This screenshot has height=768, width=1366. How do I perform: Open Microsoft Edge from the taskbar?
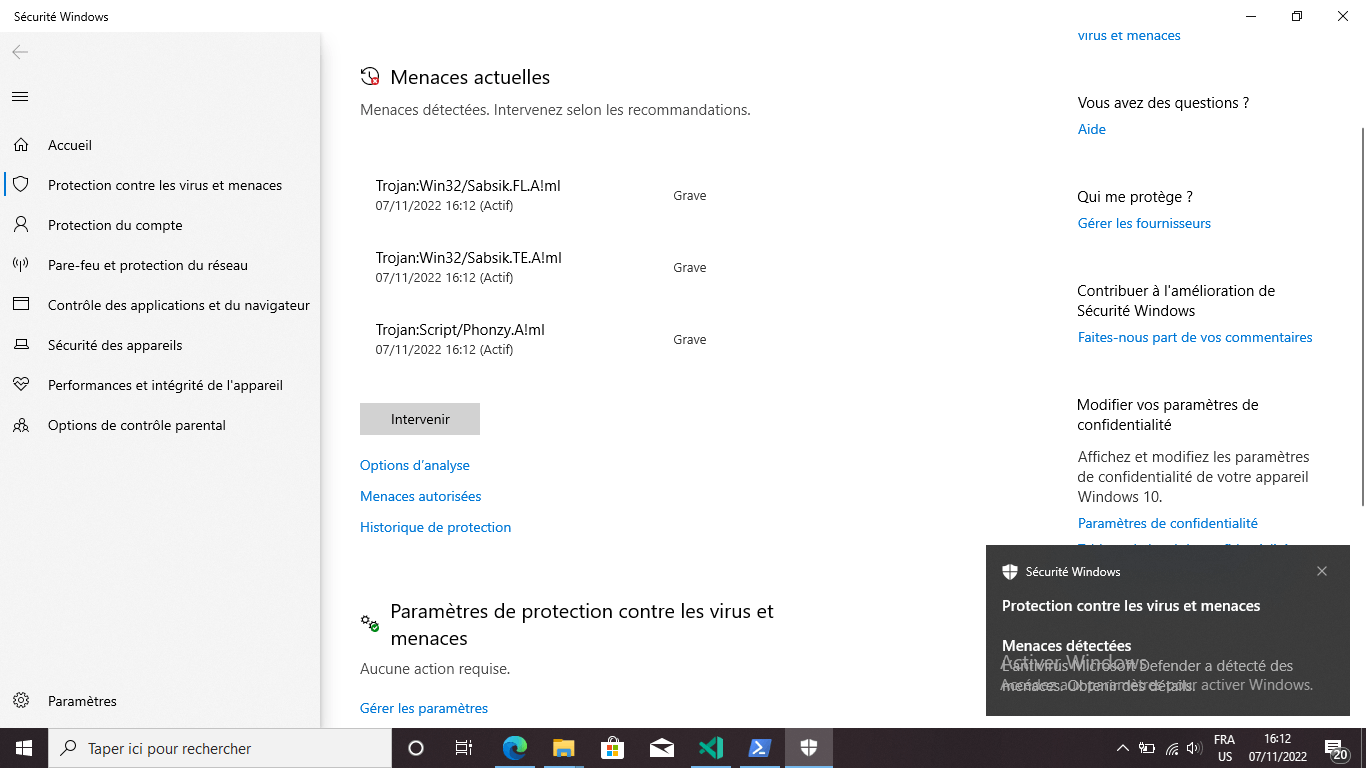[515, 748]
